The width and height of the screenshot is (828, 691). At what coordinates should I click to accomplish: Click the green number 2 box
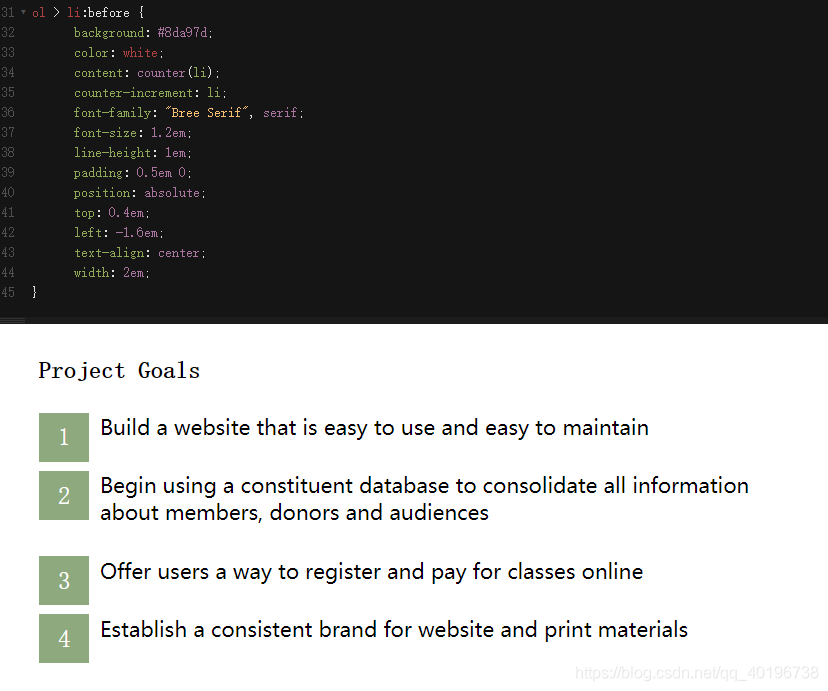64,496
